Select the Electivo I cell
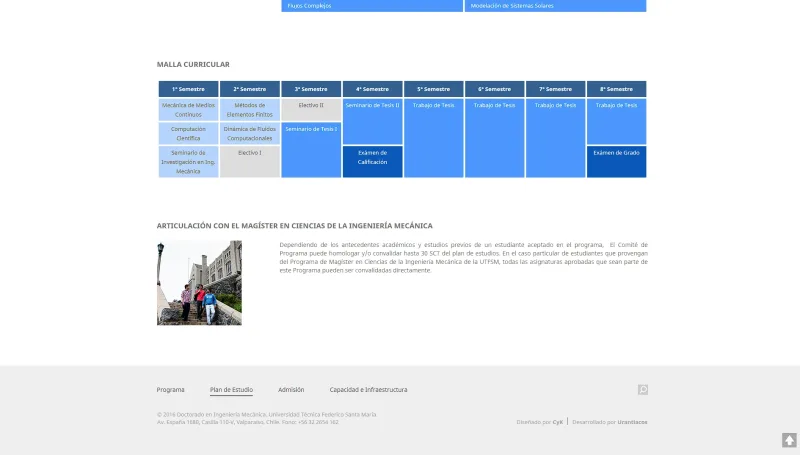The height and width of the screenshot is (455, 800). [x=249, y=162]
